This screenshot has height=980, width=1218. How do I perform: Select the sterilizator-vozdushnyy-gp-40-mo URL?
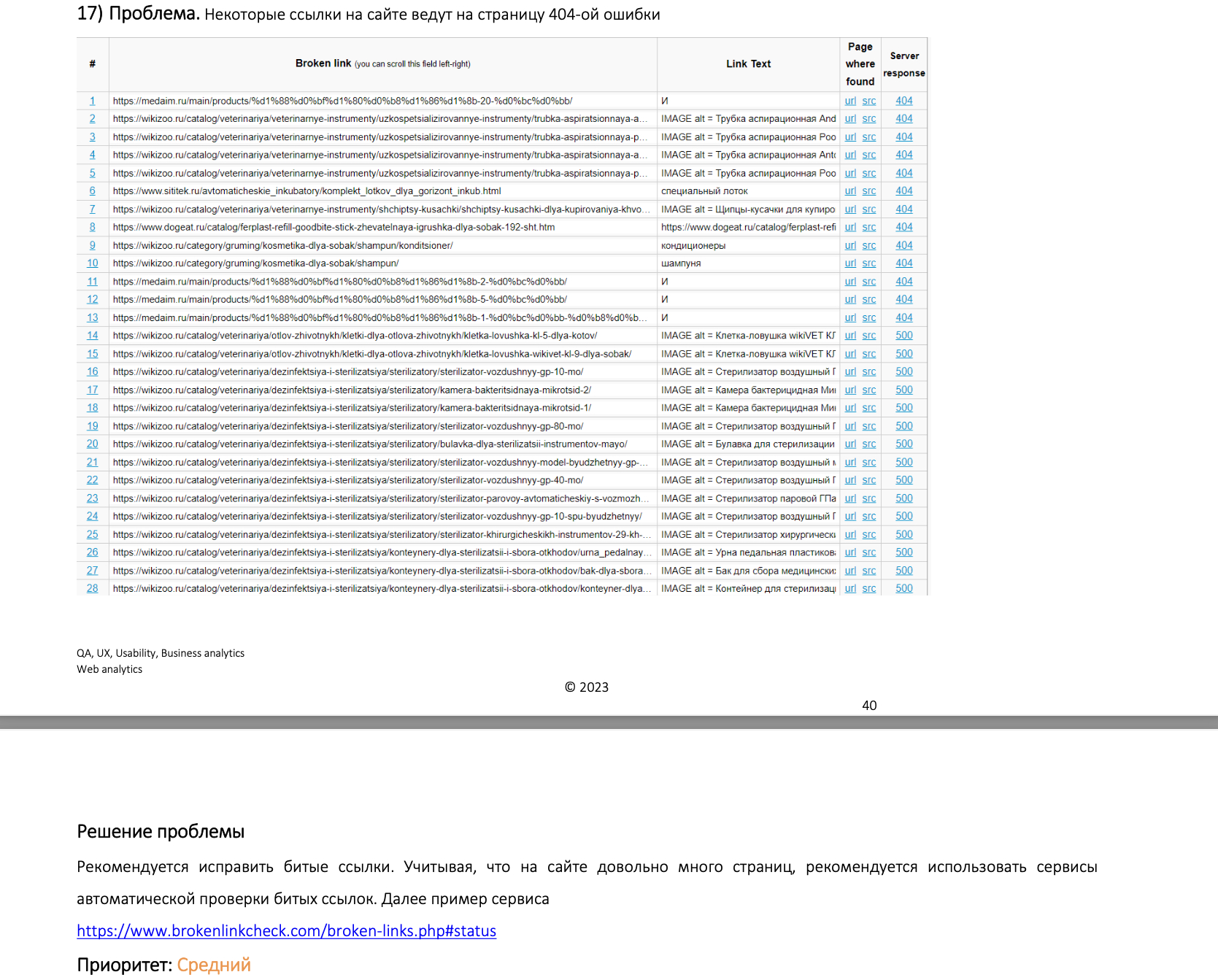[x=348, y=480]
